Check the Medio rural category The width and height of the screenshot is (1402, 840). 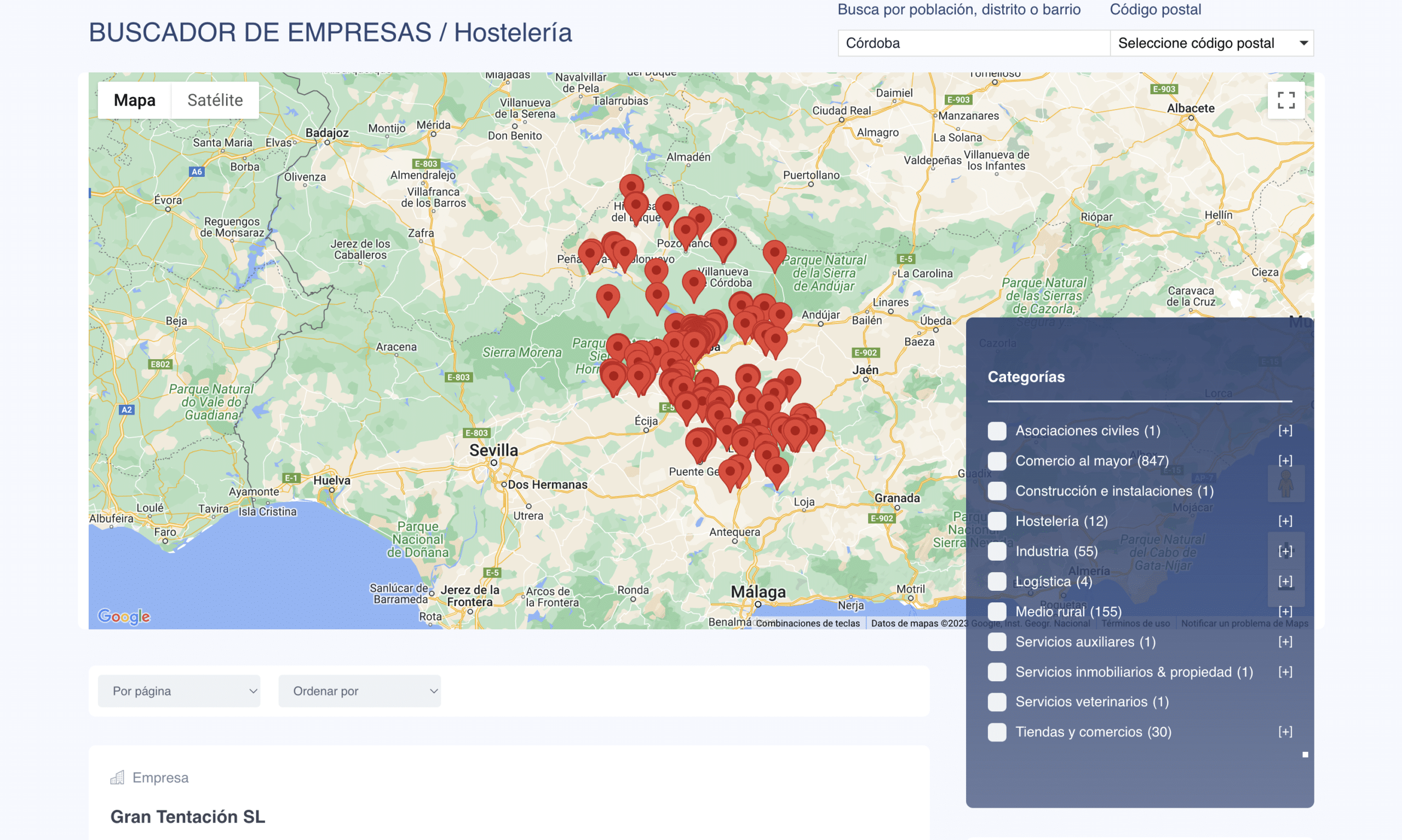[x=997, y=611]
